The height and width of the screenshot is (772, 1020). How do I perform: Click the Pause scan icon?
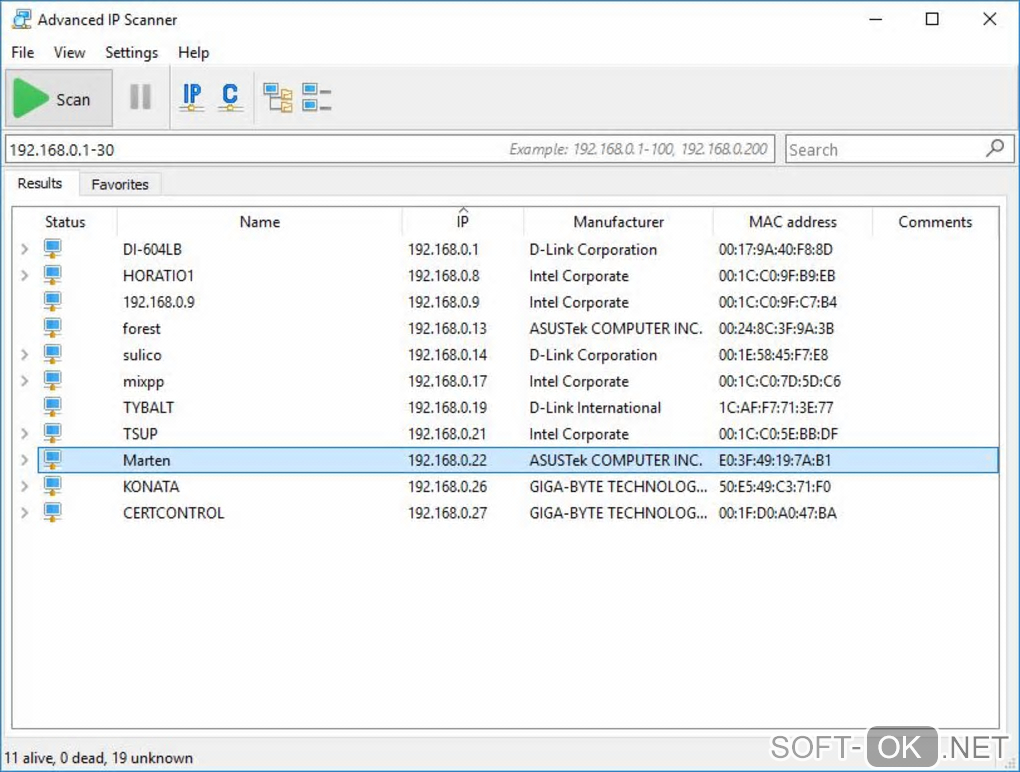[x=141, y=98]
